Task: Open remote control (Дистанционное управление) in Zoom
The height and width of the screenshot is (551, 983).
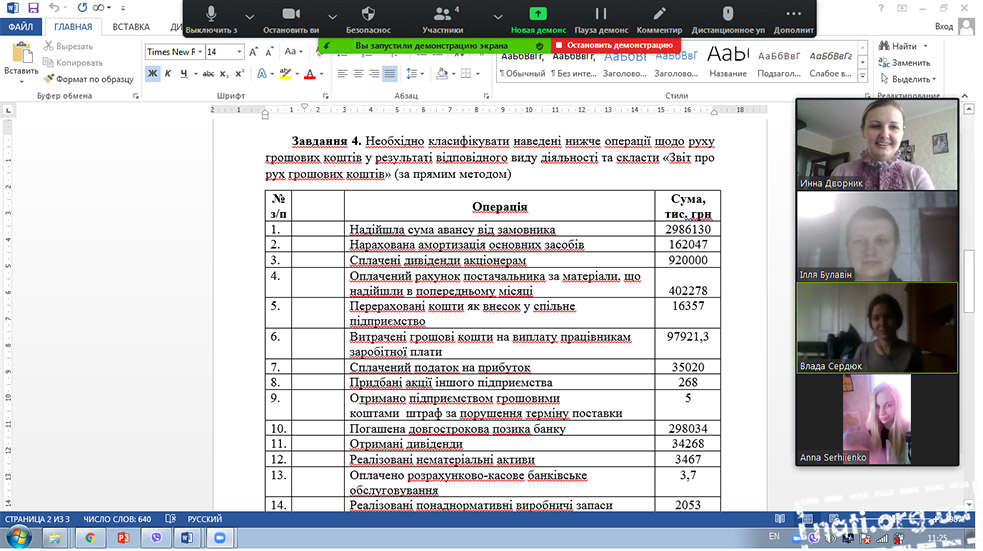Action: [728, 19]
